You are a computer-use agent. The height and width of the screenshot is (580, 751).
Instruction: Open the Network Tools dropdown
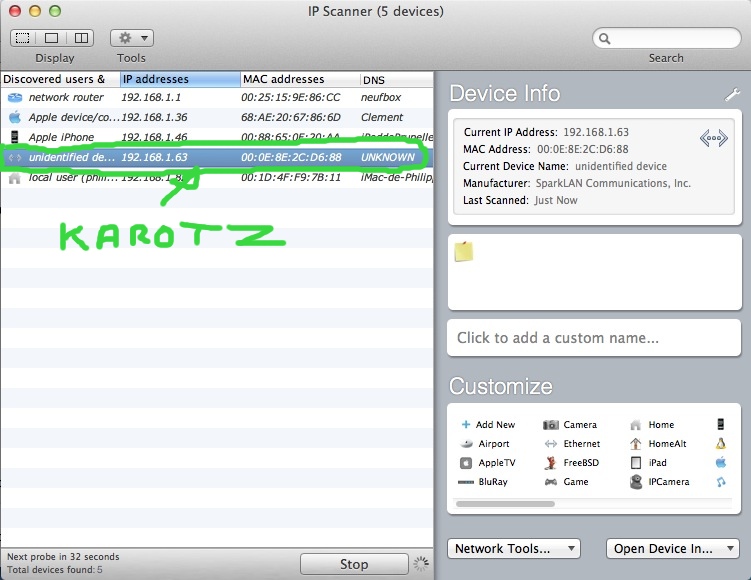(513, 548)
